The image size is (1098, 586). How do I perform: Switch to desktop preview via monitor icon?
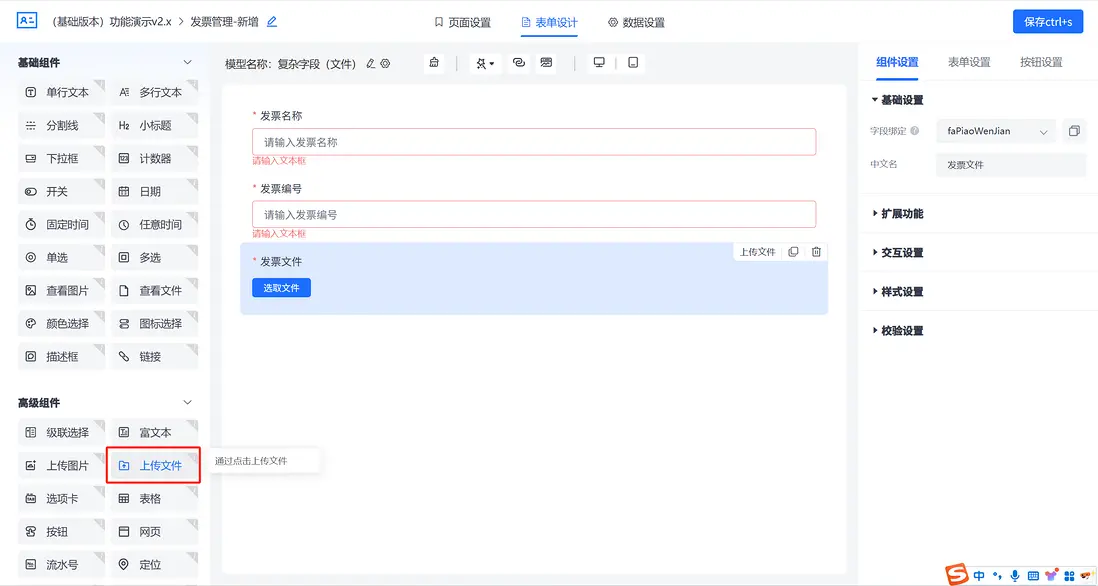coord(598,61)
